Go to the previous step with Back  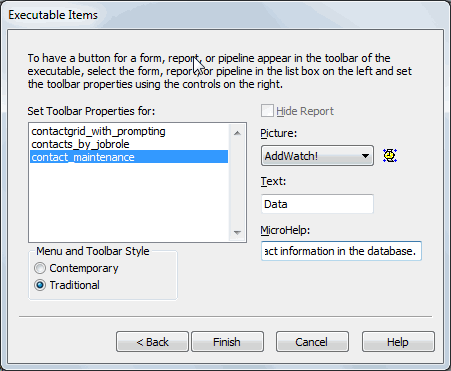152,342
